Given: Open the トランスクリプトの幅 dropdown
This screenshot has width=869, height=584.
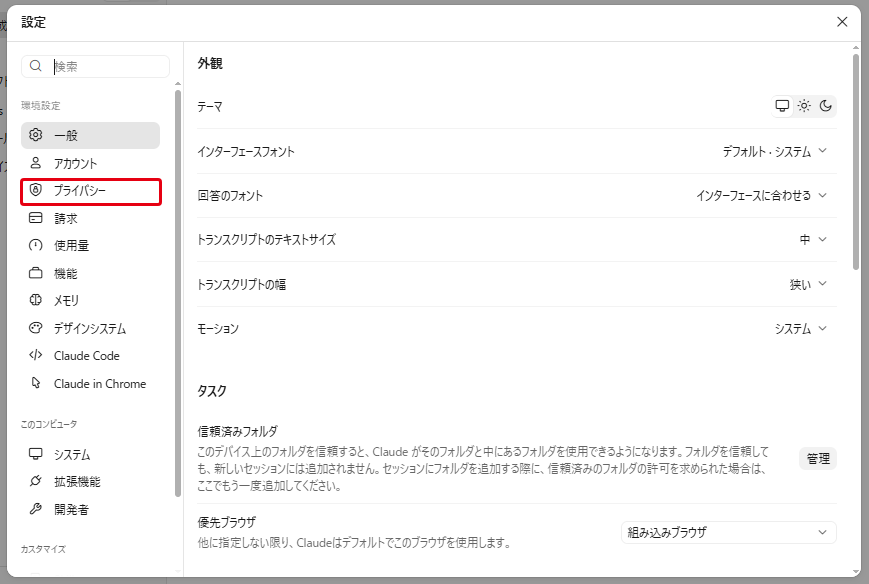Looking at the screenshot, I should (808, 284).
